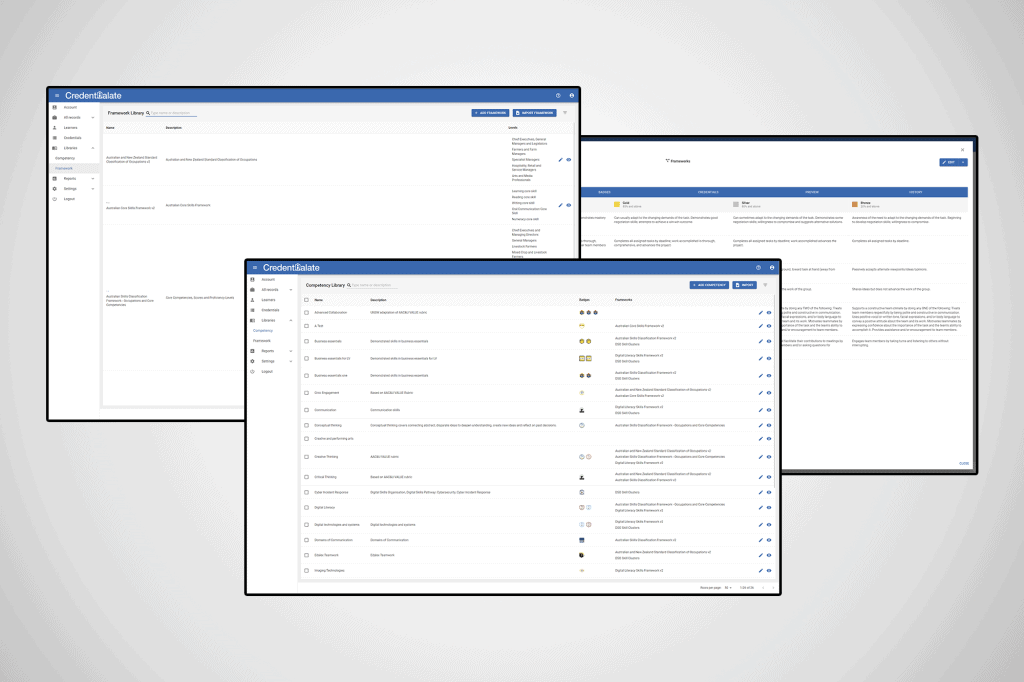Image resolution: width=1024 pixels, height=682 pixels.
Task: Click badge icon in Domains of Communication row
Action: [582, 540]
